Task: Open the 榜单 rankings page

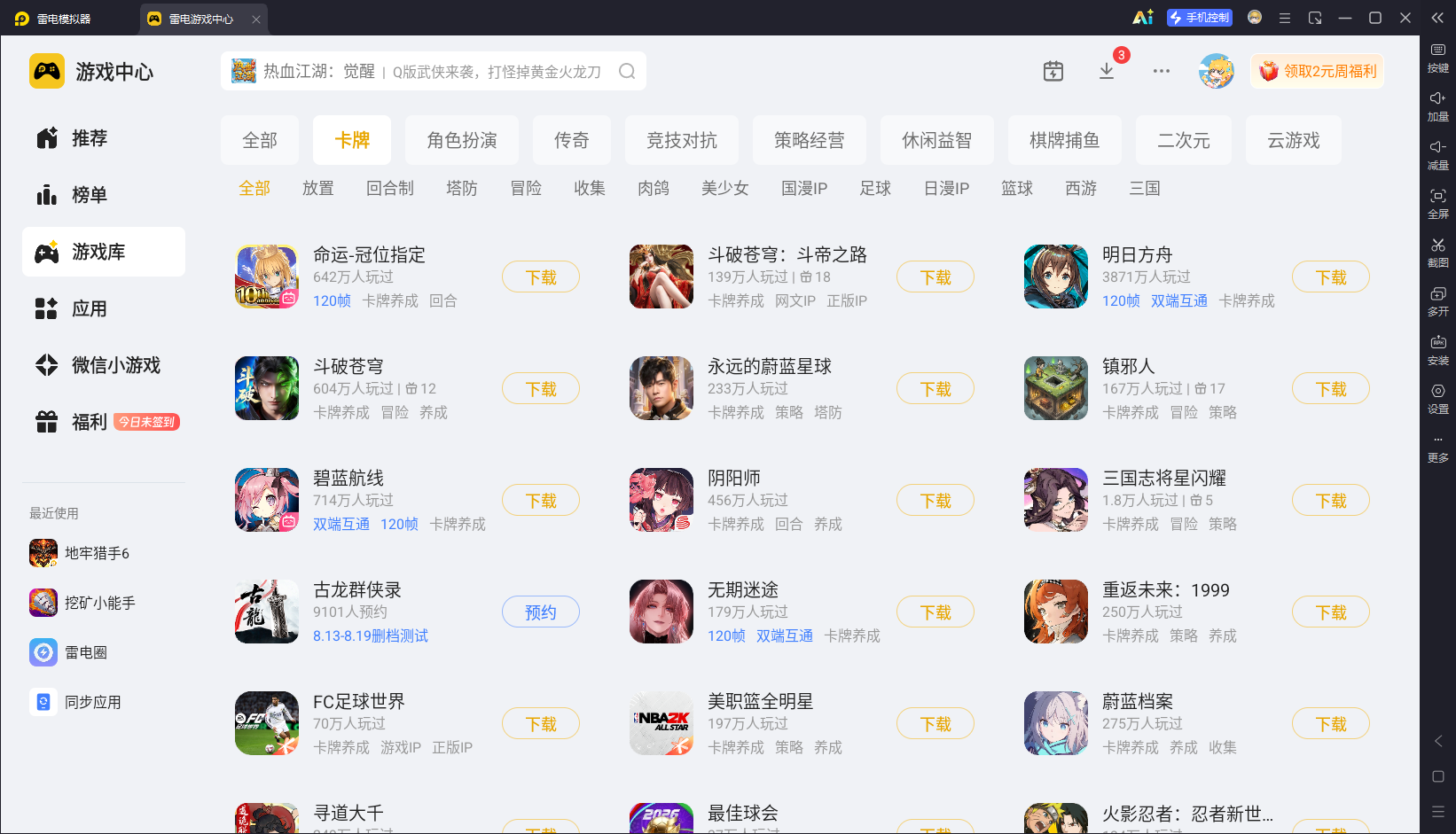Action: pos(104,195)
